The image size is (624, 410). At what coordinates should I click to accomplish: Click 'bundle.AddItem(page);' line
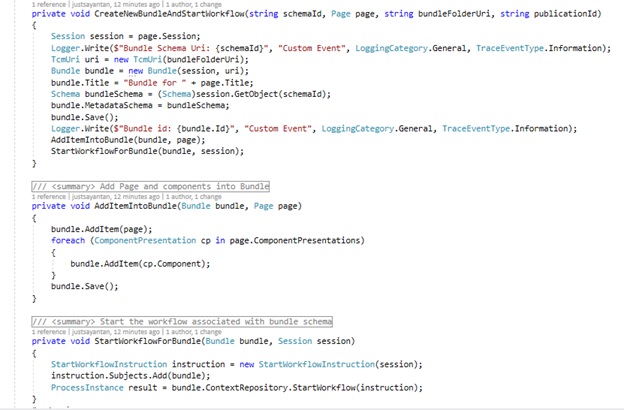[101, 229]
